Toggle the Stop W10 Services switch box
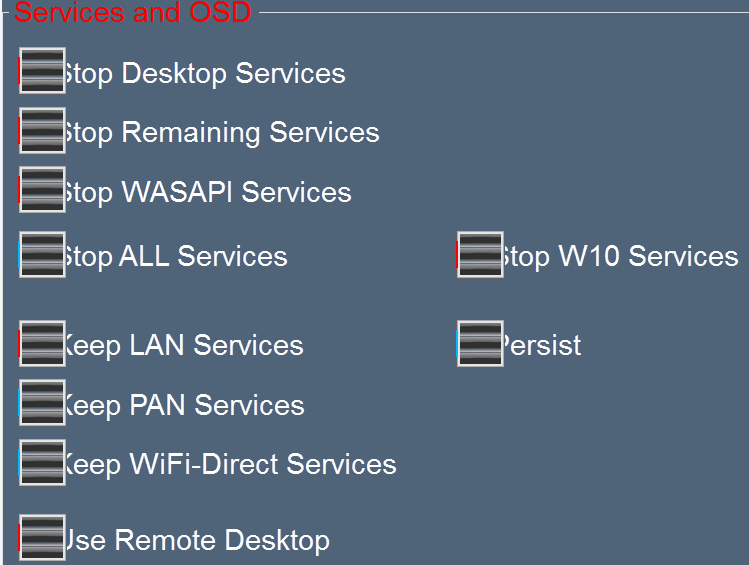Screen dimensions: 749x565 pos(480,255)
